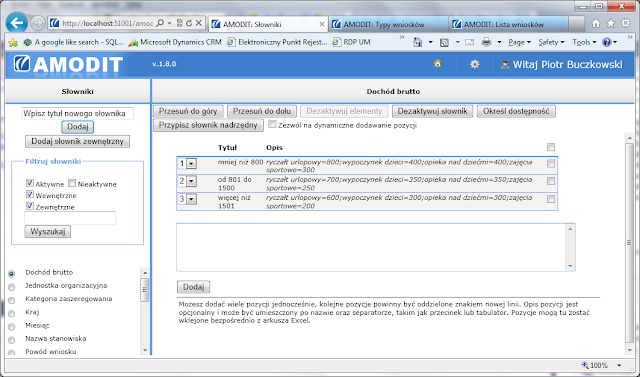This screenshot has width=640, height=377.
Task: Click the read mail icon in command bar
Action: pyautogui.click(x=470, y=42)
